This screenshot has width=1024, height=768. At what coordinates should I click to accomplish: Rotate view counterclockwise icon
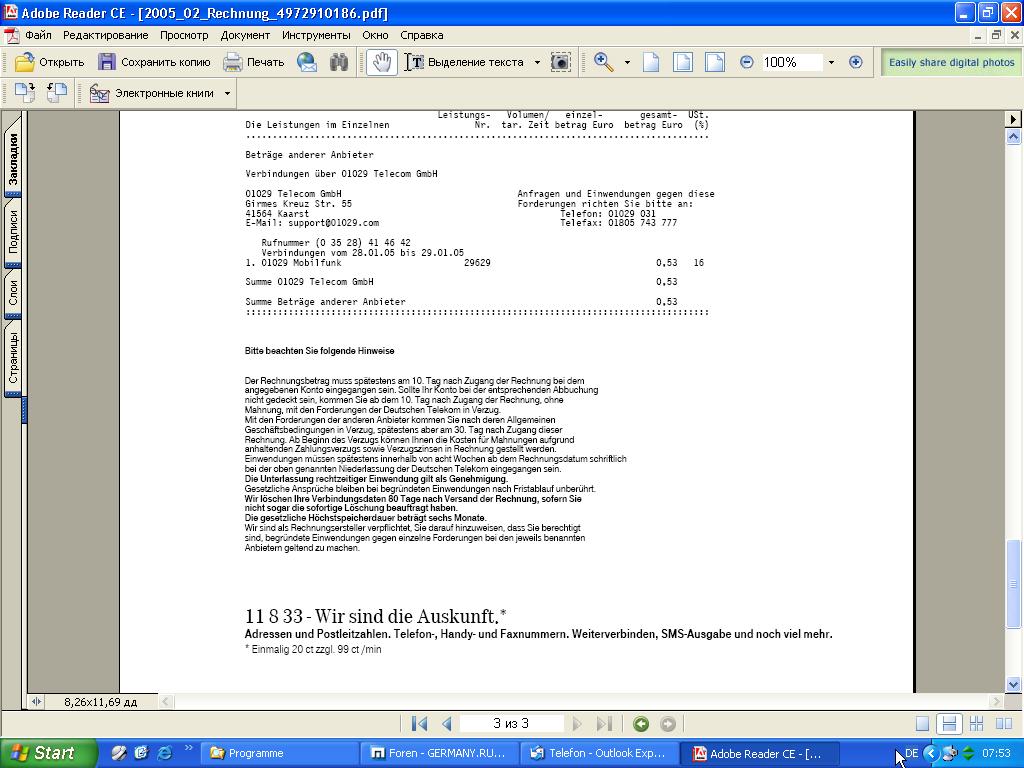[x=57, y=93]
